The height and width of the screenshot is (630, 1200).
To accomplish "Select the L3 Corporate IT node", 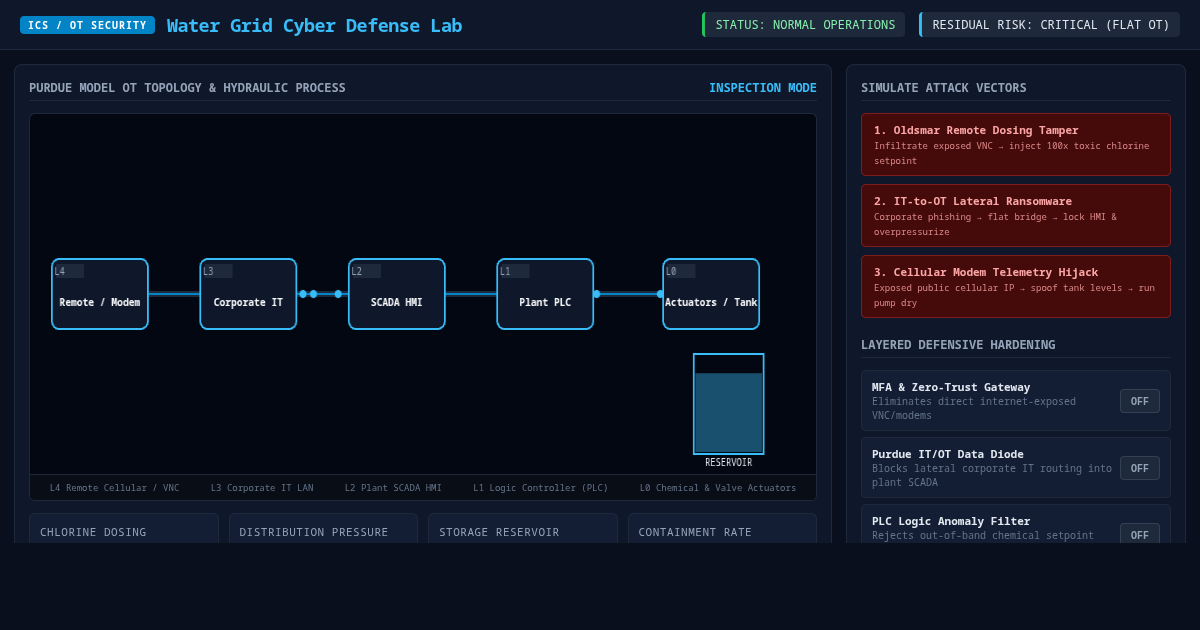I will pos(248,294).
